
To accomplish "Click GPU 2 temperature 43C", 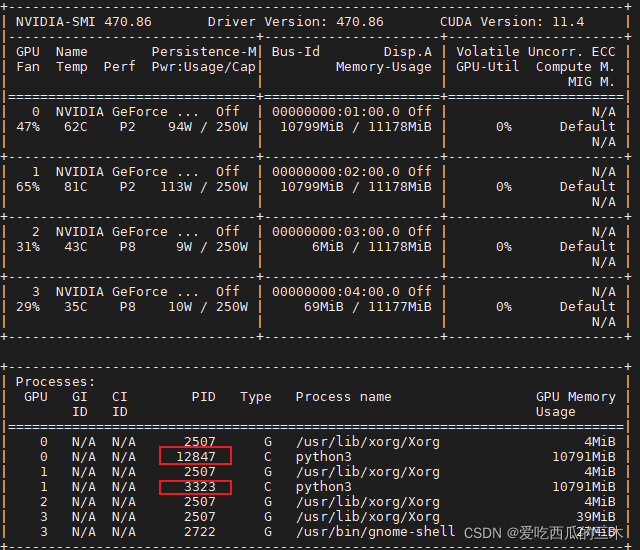I will [x=76, y=247].
